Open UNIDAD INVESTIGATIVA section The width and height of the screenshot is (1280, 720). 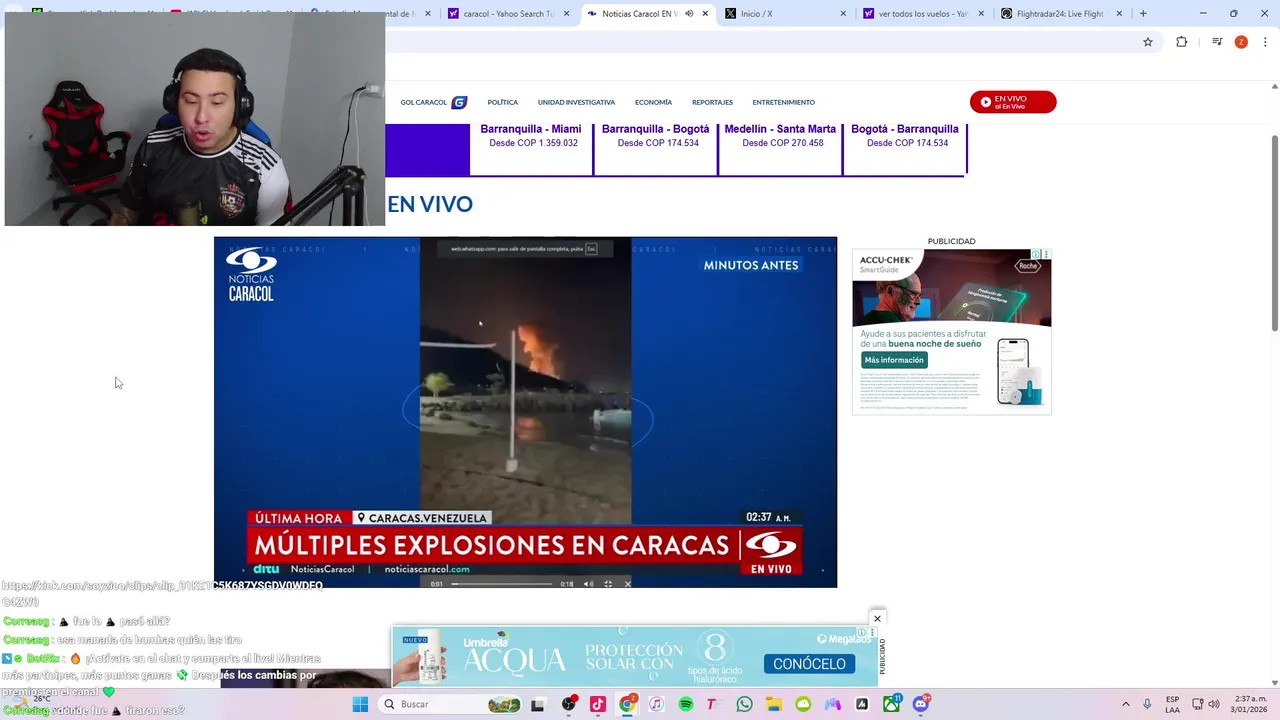click(576, 102)
